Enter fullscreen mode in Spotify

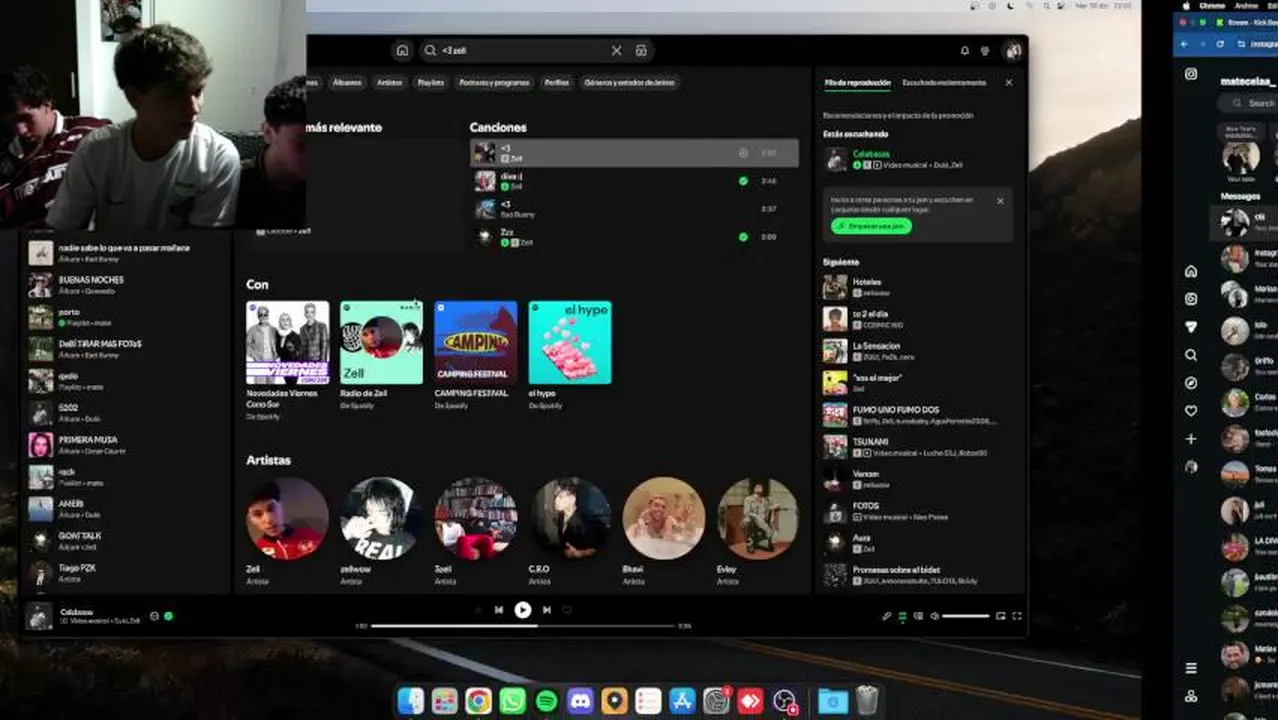(1017, 616)
